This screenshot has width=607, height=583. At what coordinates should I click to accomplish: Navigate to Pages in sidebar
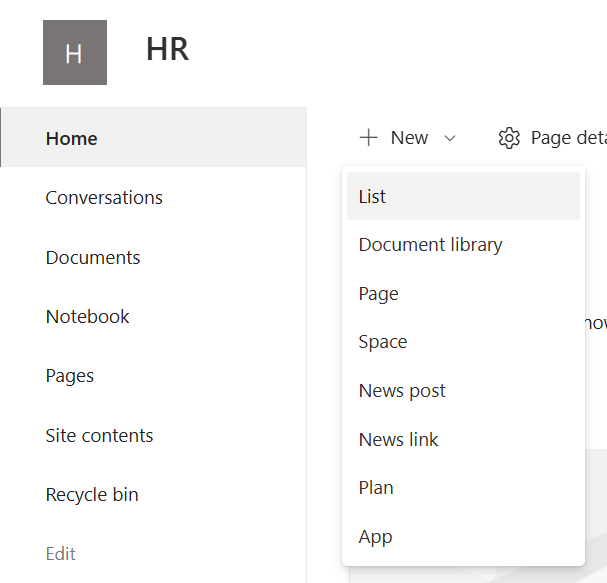coord(70,376)
